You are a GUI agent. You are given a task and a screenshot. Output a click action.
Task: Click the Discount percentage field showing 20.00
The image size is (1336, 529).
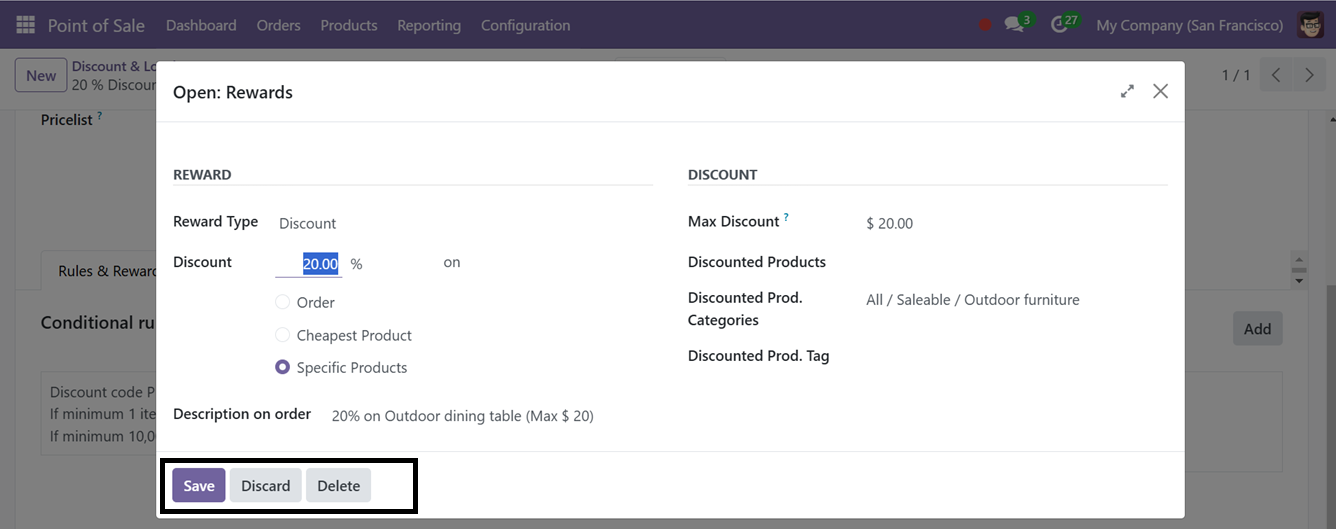point(308,264)
